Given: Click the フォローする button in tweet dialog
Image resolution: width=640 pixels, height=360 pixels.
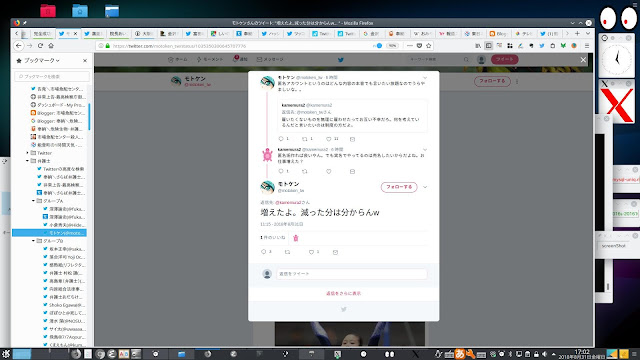Looking at the screenshot, I should [399, 187].
